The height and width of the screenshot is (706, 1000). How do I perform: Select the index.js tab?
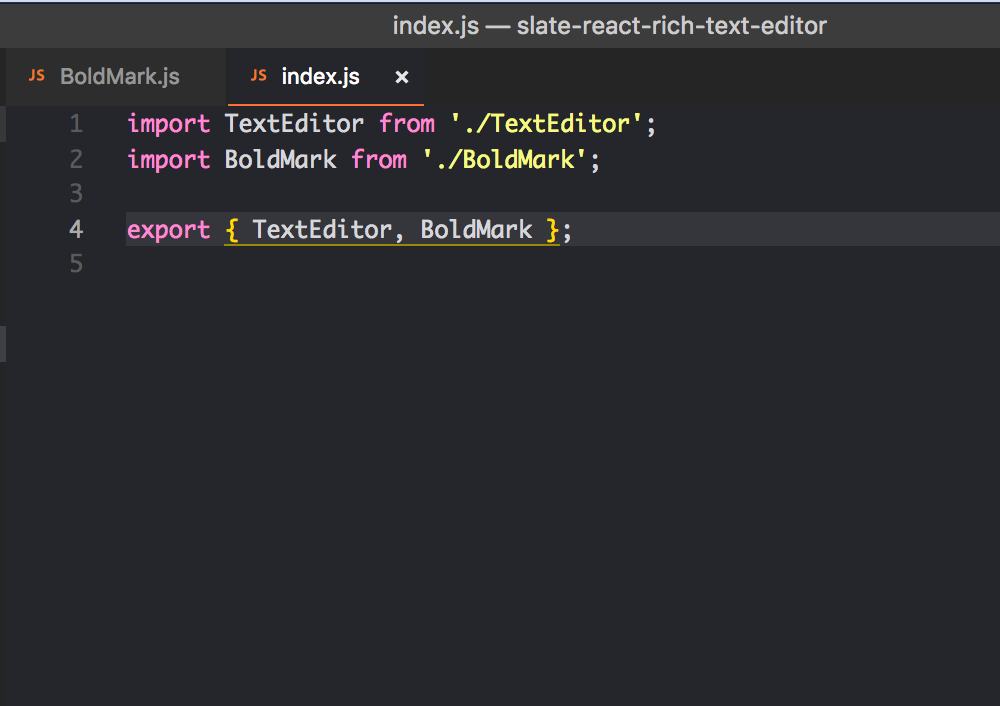(325, 77)
